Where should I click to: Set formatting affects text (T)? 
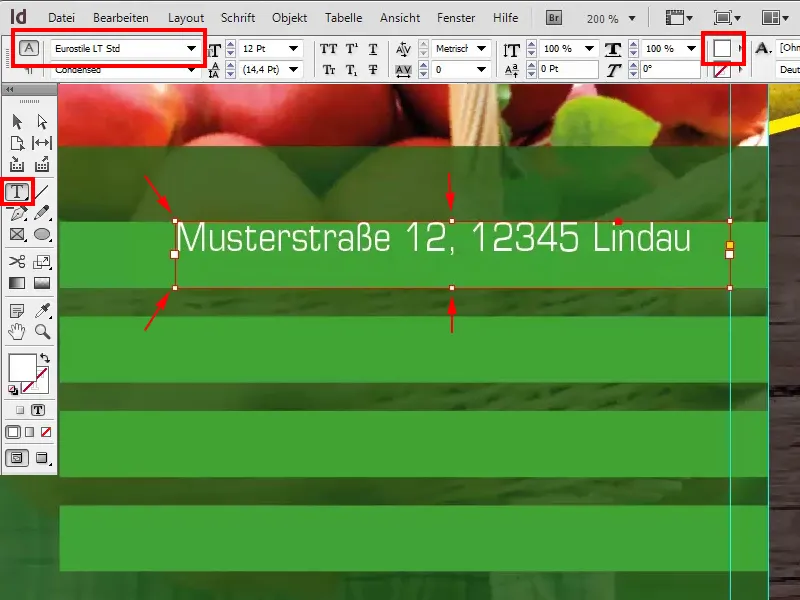38,410
